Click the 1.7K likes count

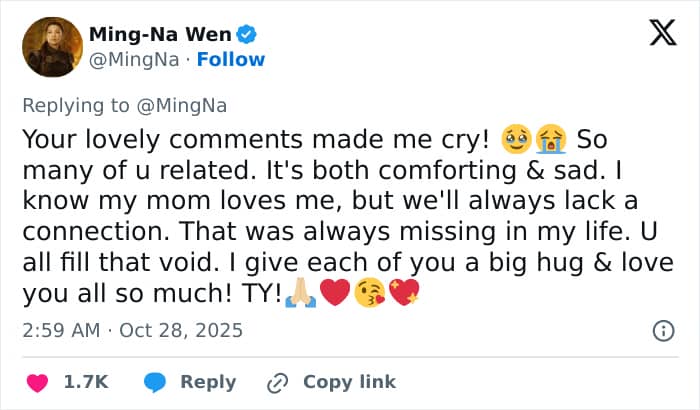(86, 382)
